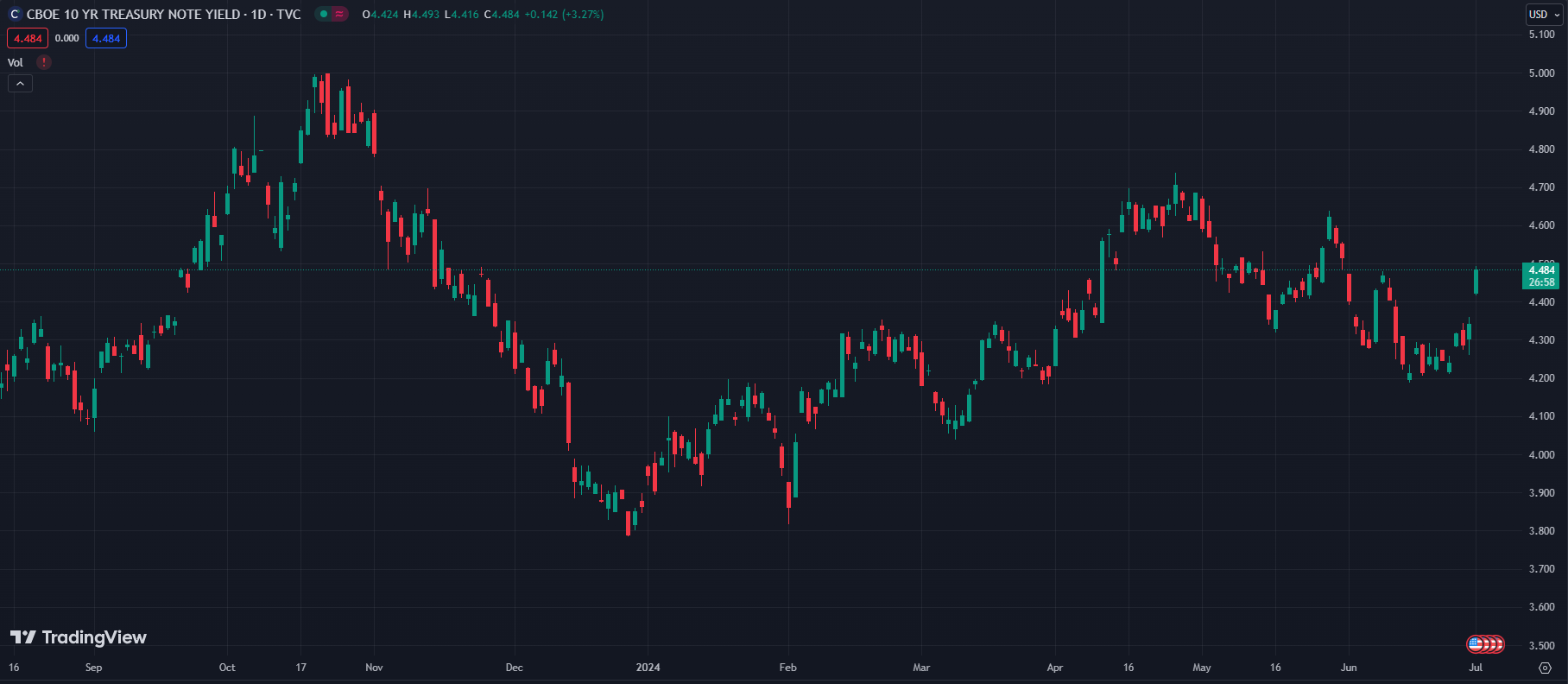The image size is (1568, 684).
Task: Click the 5.000 level on price scale
Action: click(1541, 73)
